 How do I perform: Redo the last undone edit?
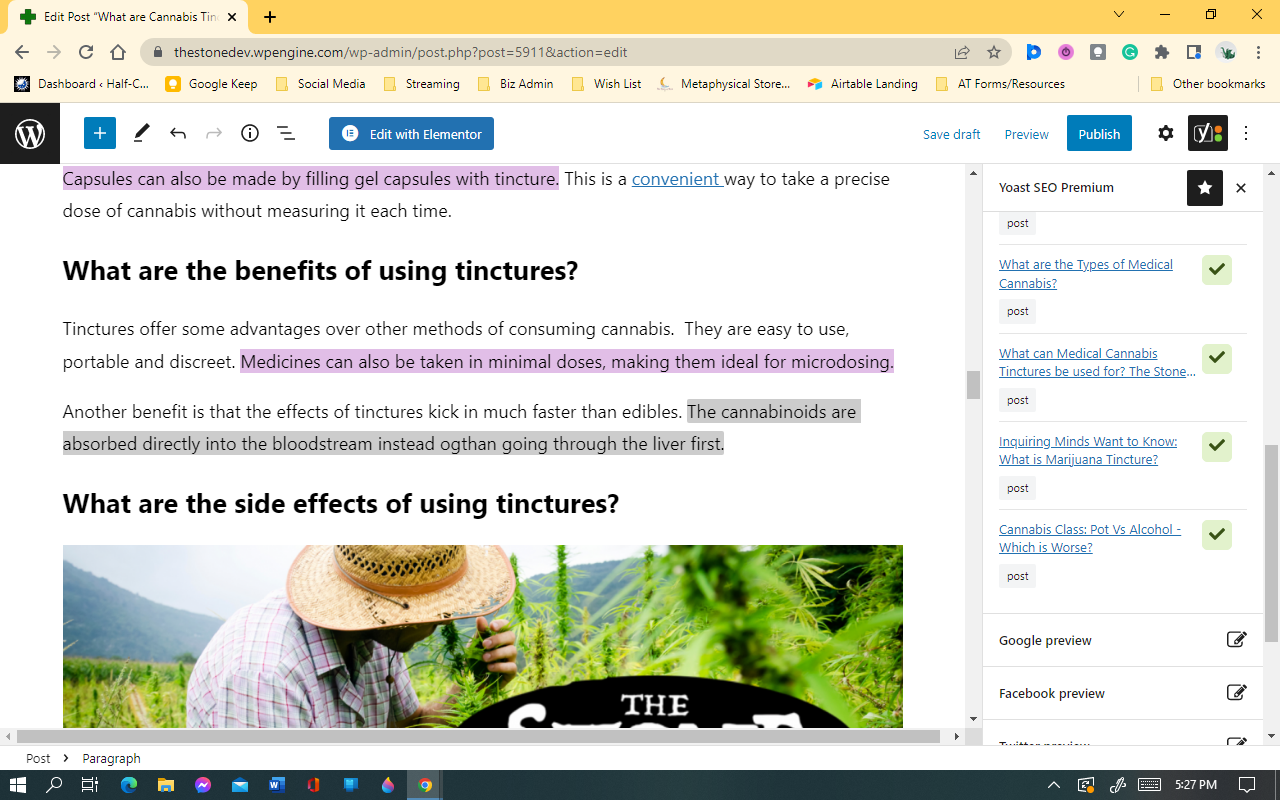pyautogui.click(x=214, y=133)
